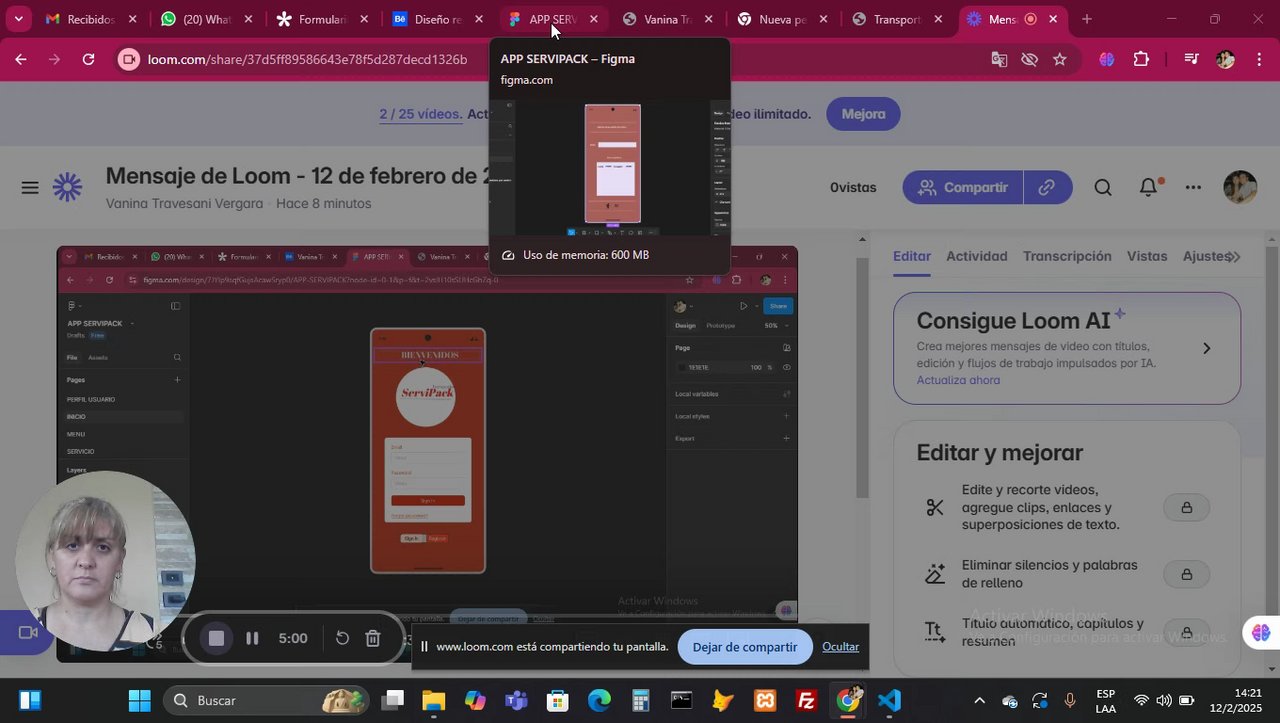The width and height of the screenshot is (1280, 723).
Task: Switch to the Actividad tab
Action: click(x=977, y=256)
